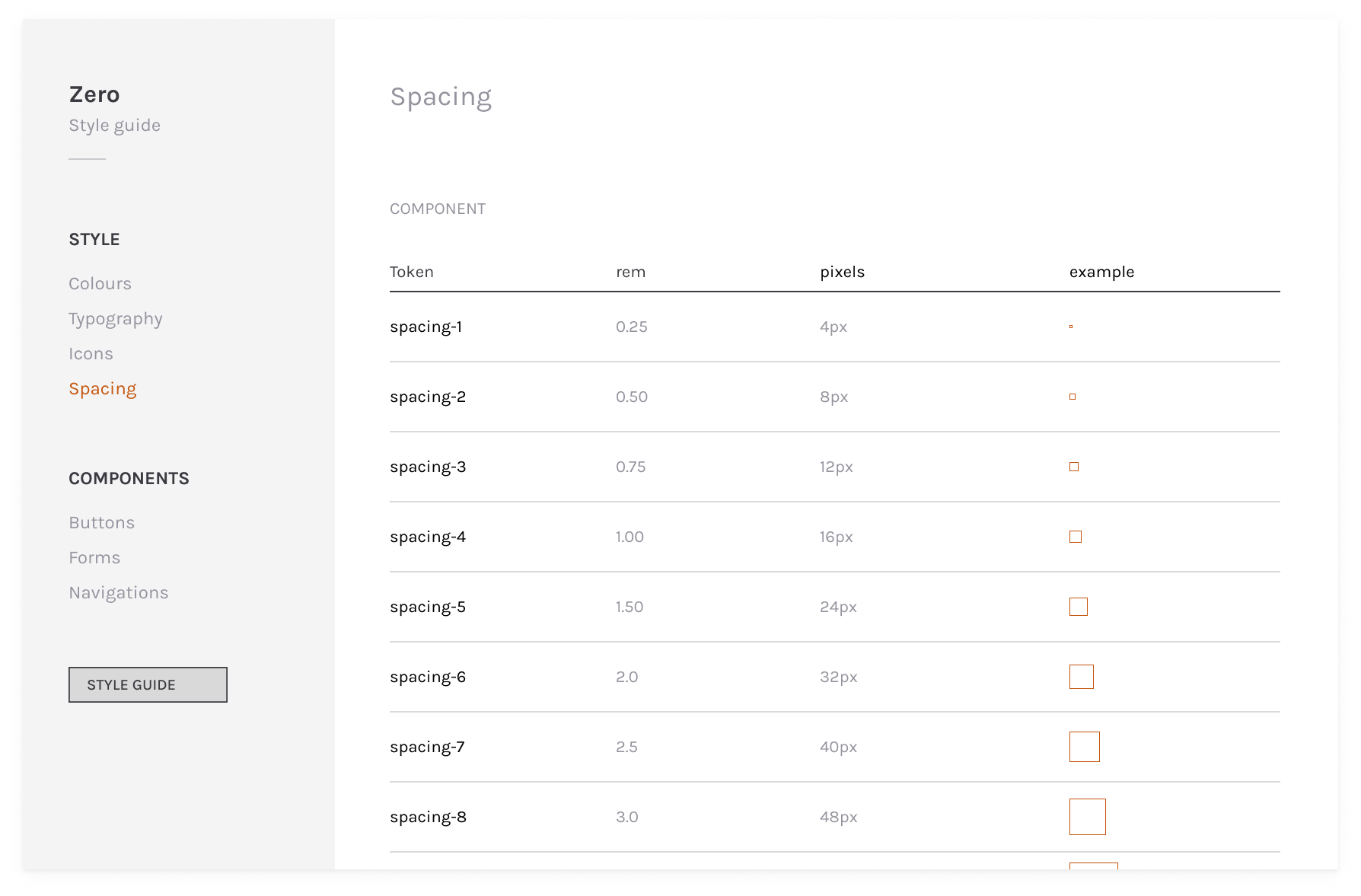Select the Spacing sidebar link
The image size is (1361, 896).
point(103,390)
